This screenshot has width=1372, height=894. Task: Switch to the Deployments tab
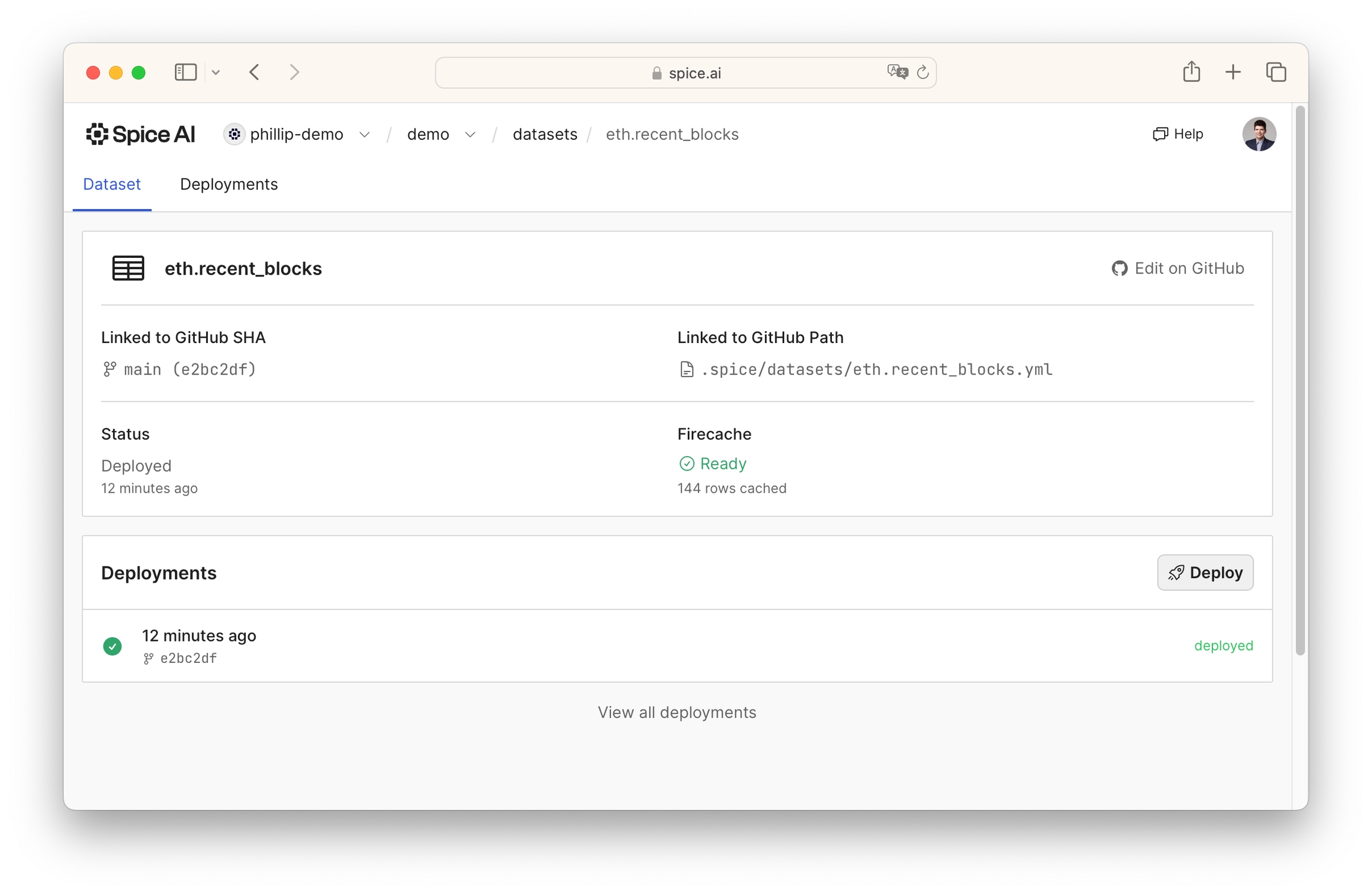click(229, 184)
